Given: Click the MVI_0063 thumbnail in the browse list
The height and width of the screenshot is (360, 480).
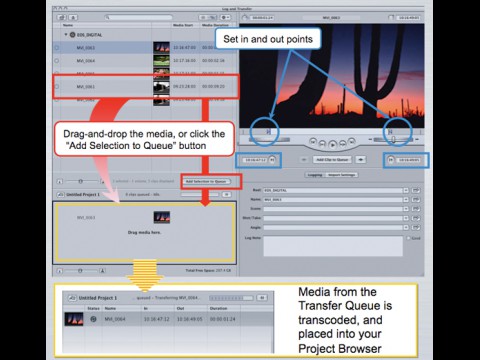Looking at the screenshot, I should point(161,48).
